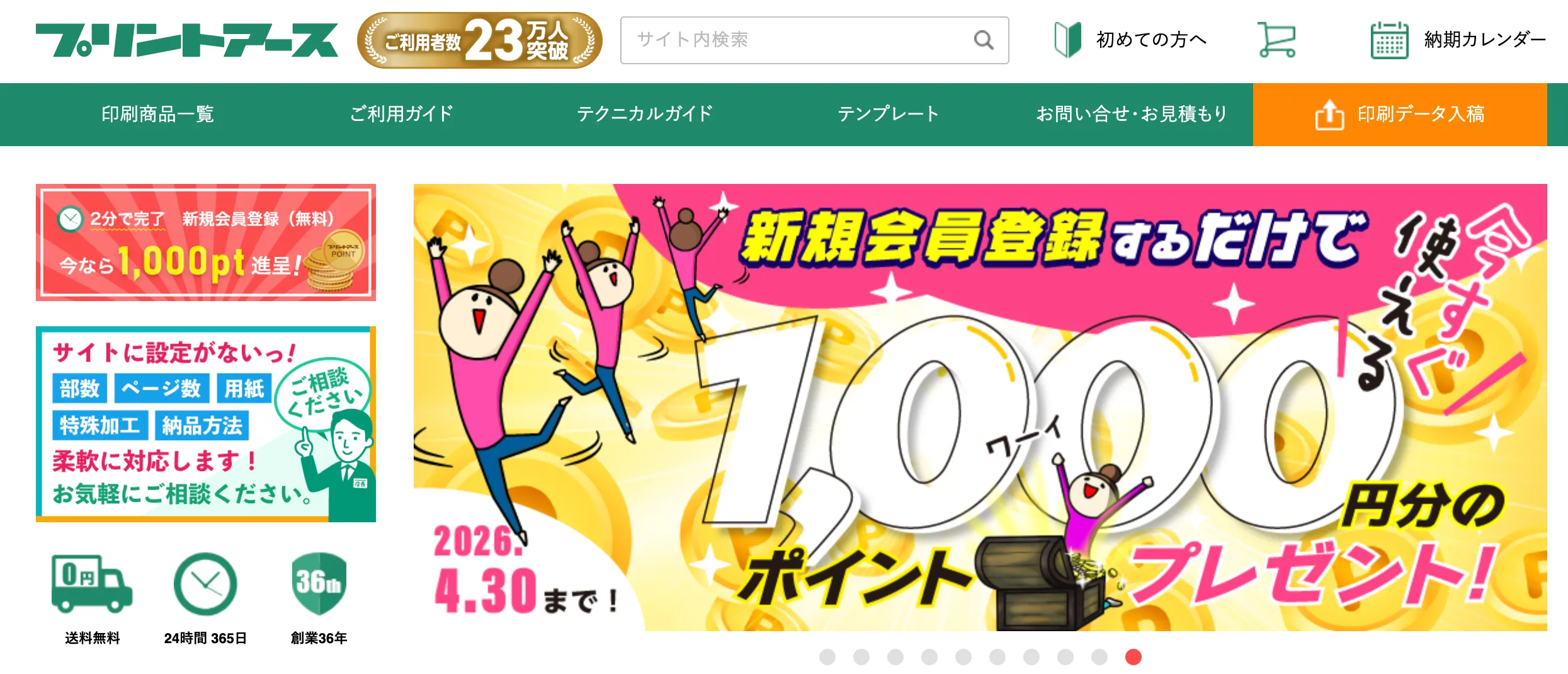
Task: Click お問い合せ・お見積もり link
Action: 1132,114
